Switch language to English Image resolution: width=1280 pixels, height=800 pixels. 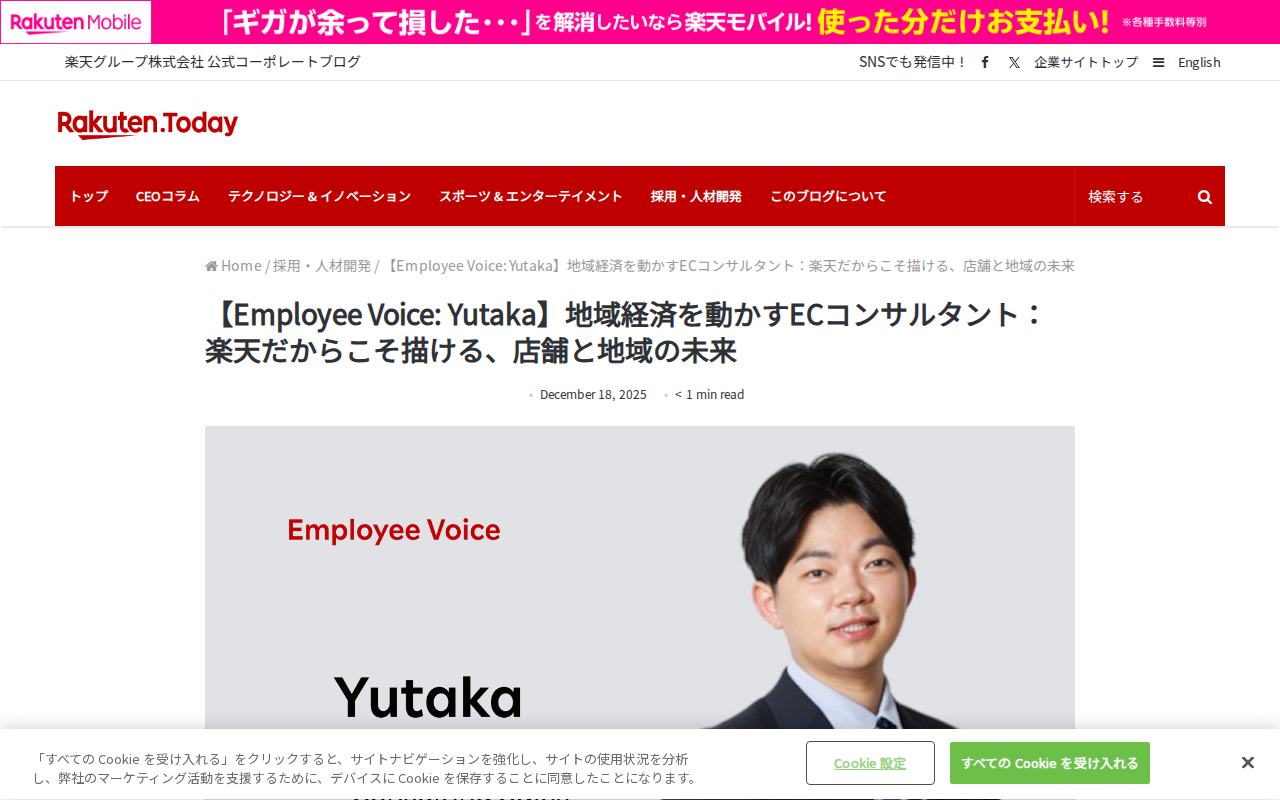tap(1199, 62)
